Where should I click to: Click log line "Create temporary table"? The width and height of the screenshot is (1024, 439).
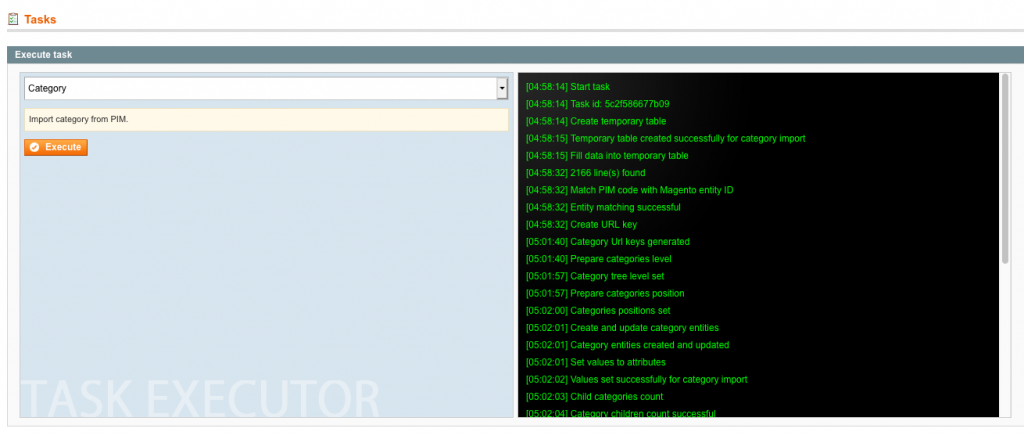(596, 121)
